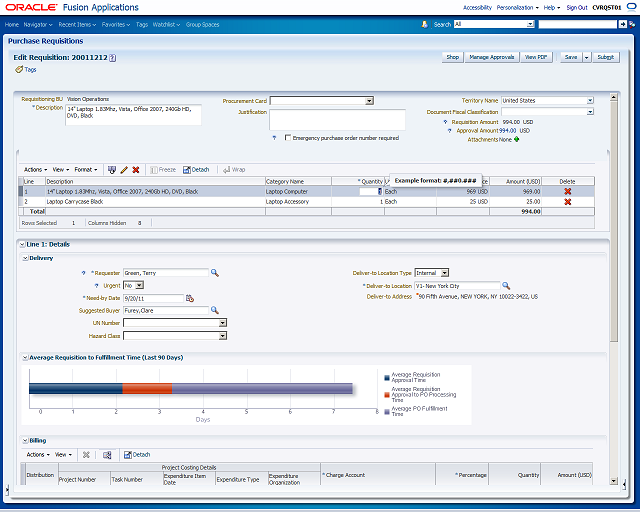Open Watchlist menu
Image resolution: width=640 pixels, height=512 pixels.
coord(167,25)
